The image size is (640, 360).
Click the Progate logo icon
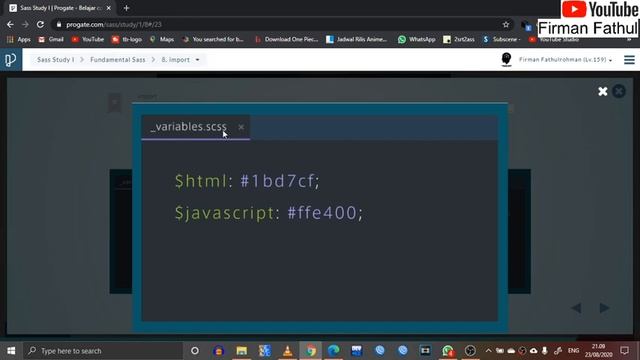pyautogui.click(x=11, y=60)
